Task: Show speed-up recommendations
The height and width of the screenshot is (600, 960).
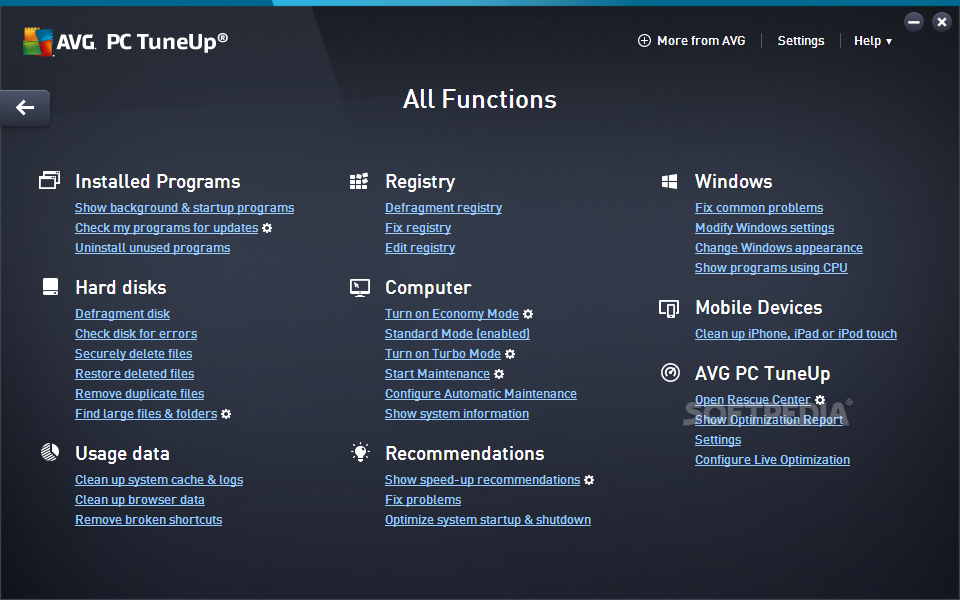Action: tap(482, 480)
